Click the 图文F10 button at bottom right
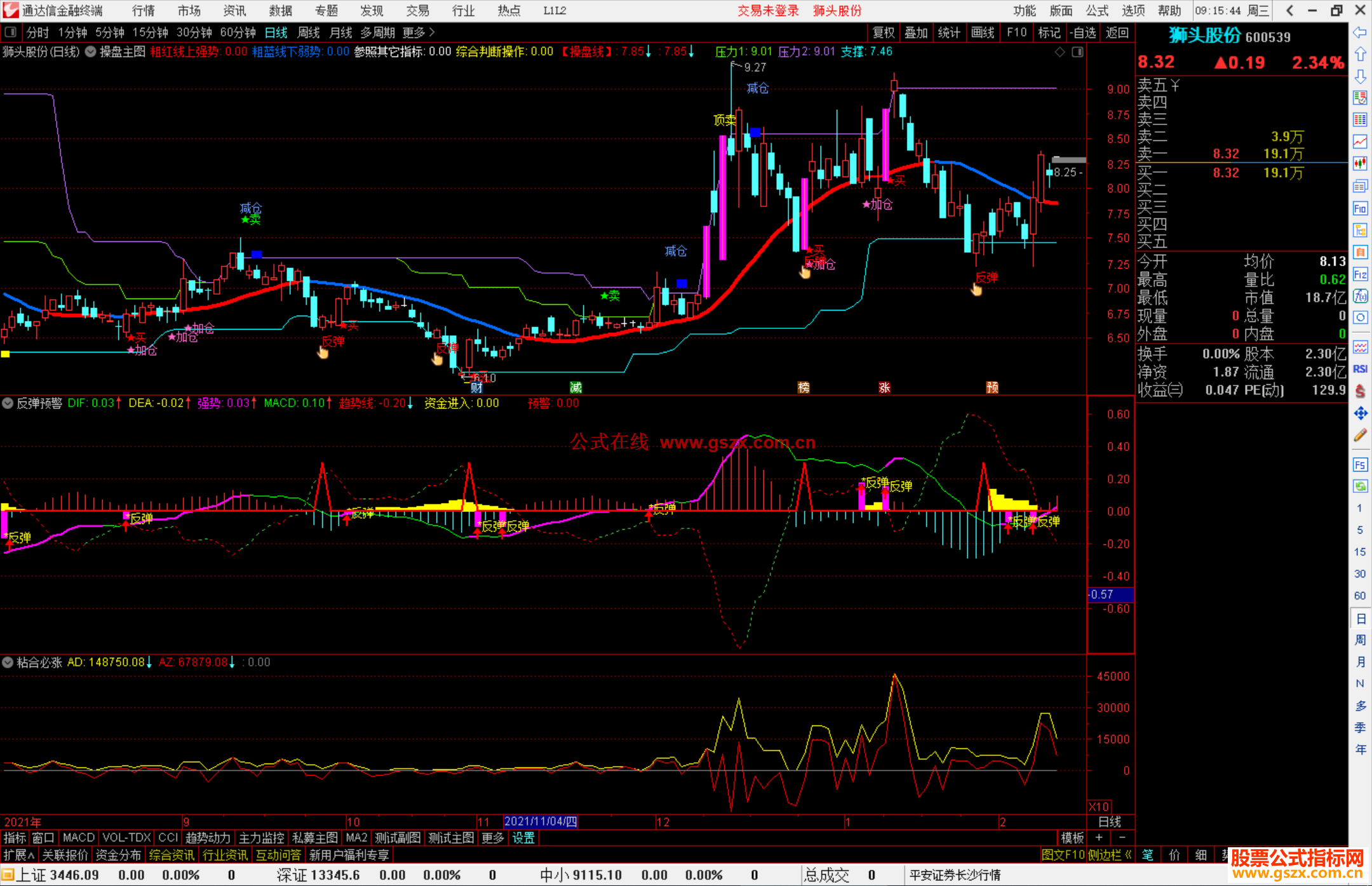The width and height of the screenshot is (1372, 886). [x=1063, y=855]
